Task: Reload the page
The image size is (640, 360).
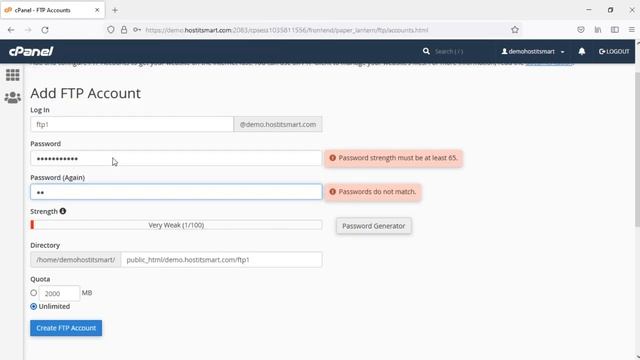Action: (x=45, y=30)
